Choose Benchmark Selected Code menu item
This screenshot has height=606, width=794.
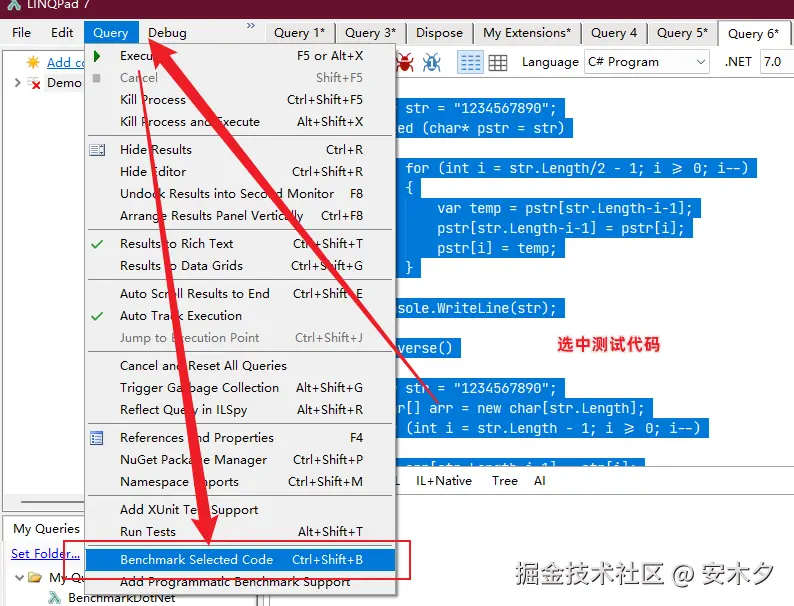coord(241,560)
